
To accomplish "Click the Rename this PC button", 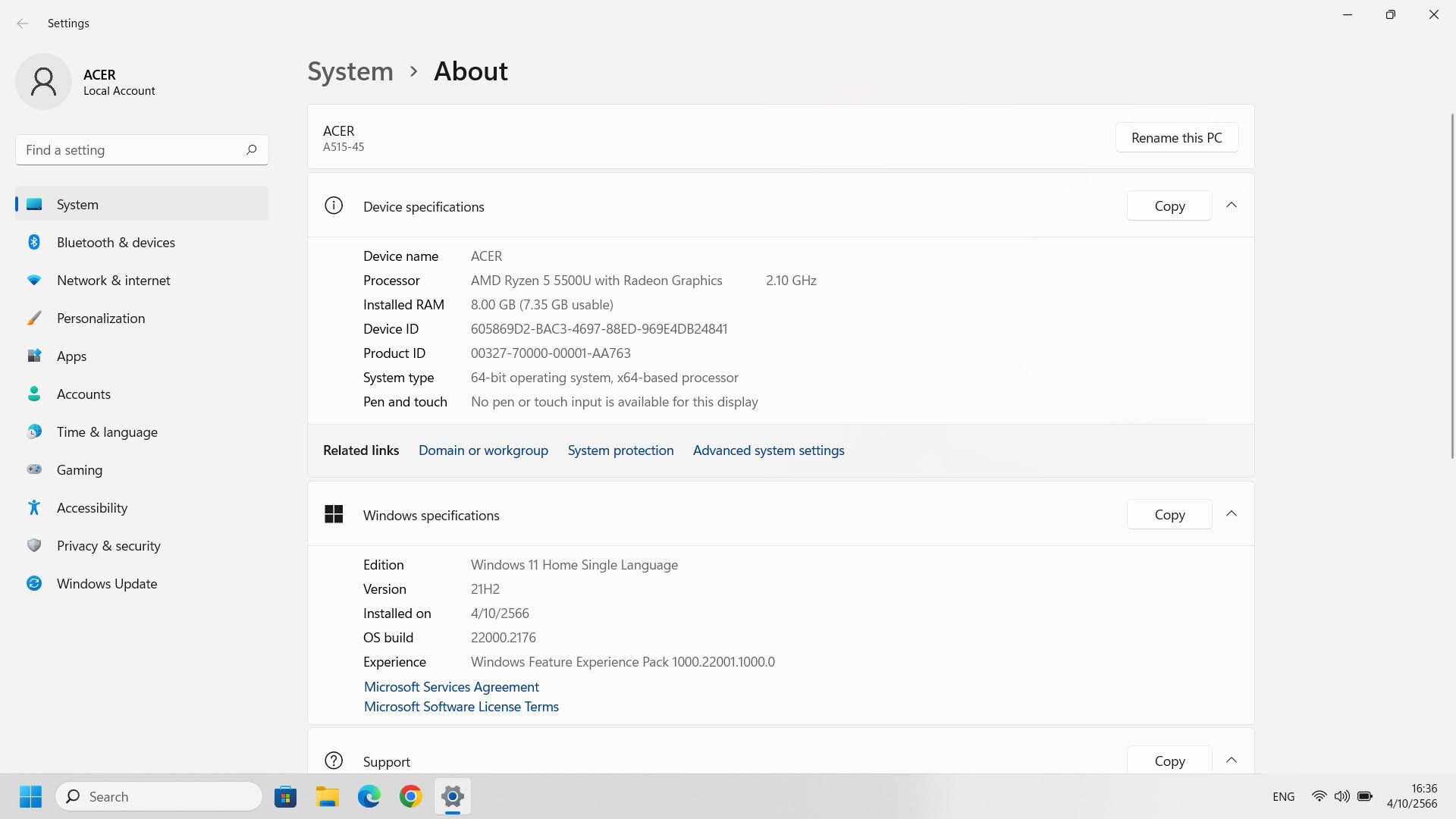I will point(1177,137).
